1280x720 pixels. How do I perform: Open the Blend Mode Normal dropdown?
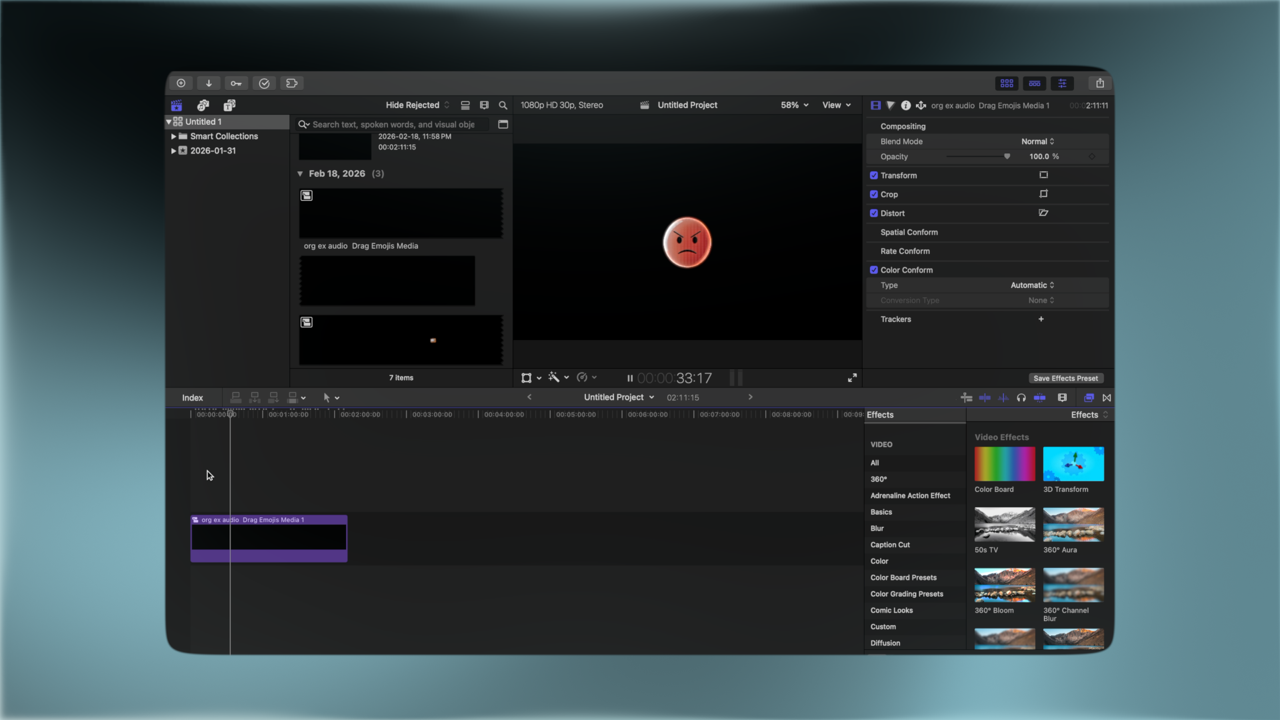(1037, 142)
